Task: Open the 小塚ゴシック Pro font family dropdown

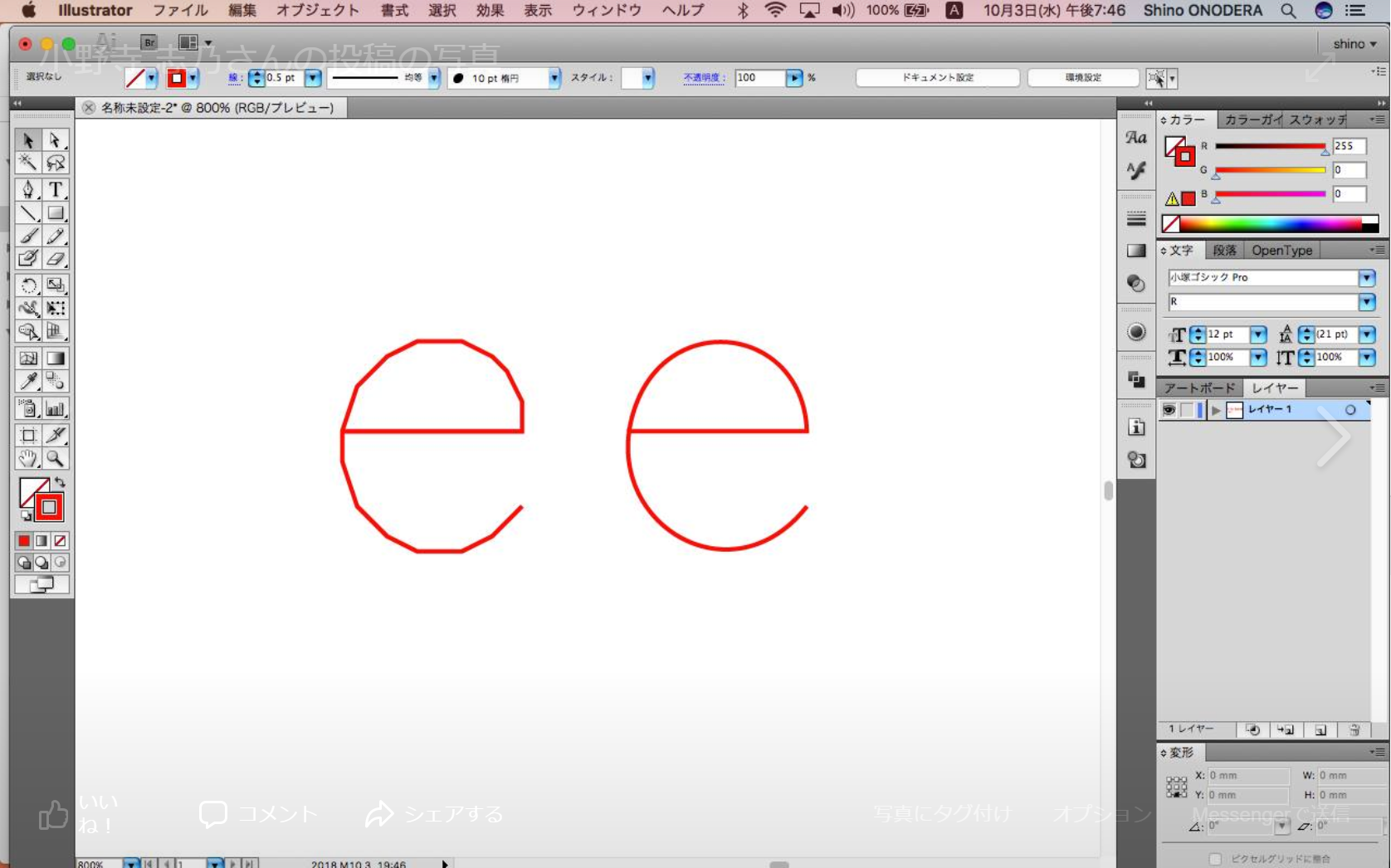Action: pos(1367,278)
